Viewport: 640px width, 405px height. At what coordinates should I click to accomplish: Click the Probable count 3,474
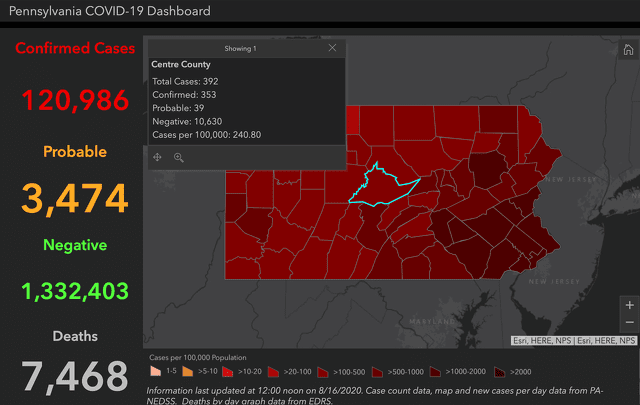(75, 198)
